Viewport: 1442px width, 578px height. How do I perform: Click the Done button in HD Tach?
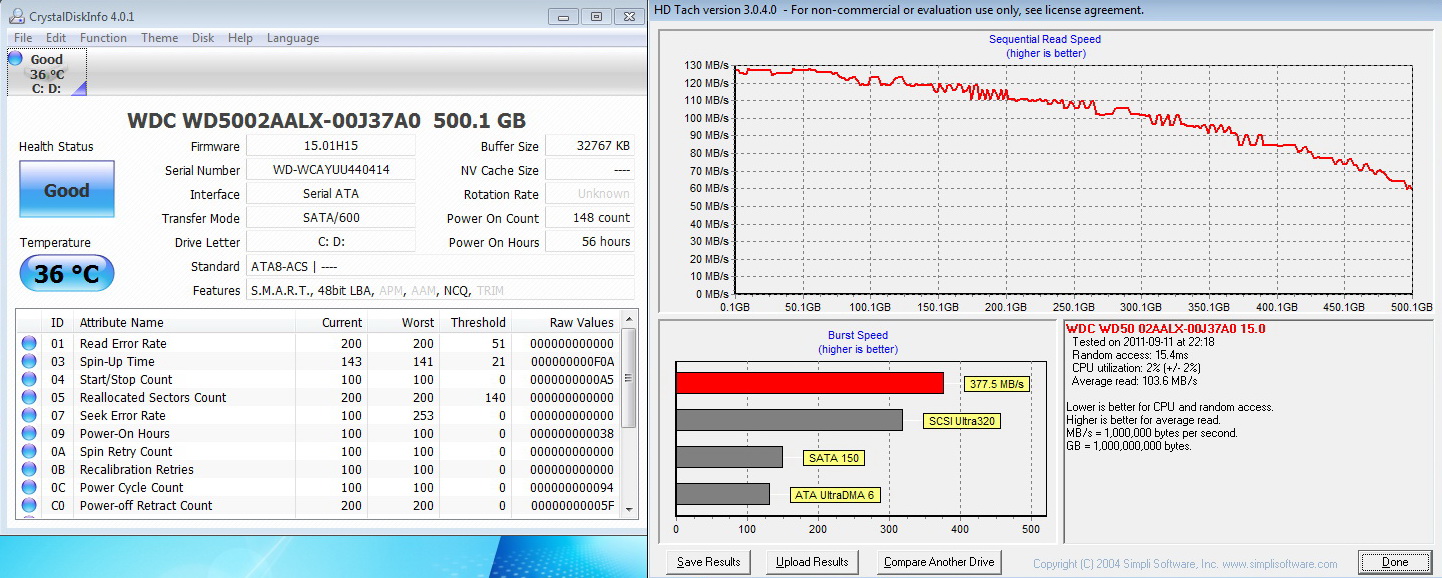coord(1394,562)
